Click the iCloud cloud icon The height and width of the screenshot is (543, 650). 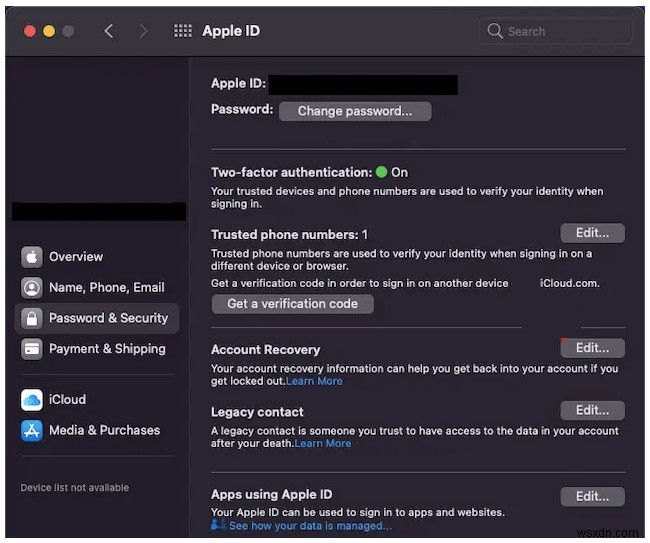click(x=32, y=400)
